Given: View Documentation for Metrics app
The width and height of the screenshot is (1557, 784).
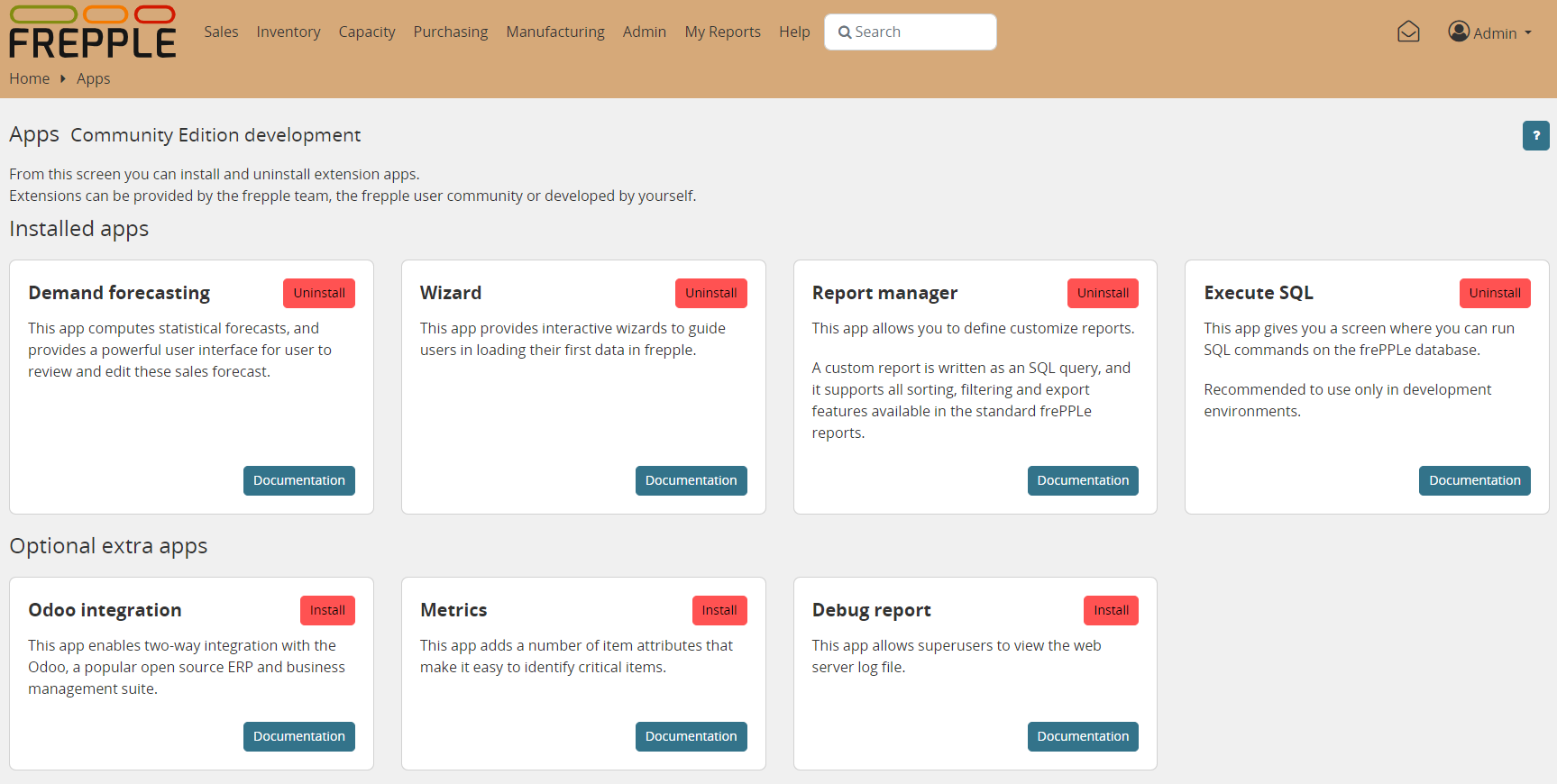Looking at the screenshot, I should [691, 736].
